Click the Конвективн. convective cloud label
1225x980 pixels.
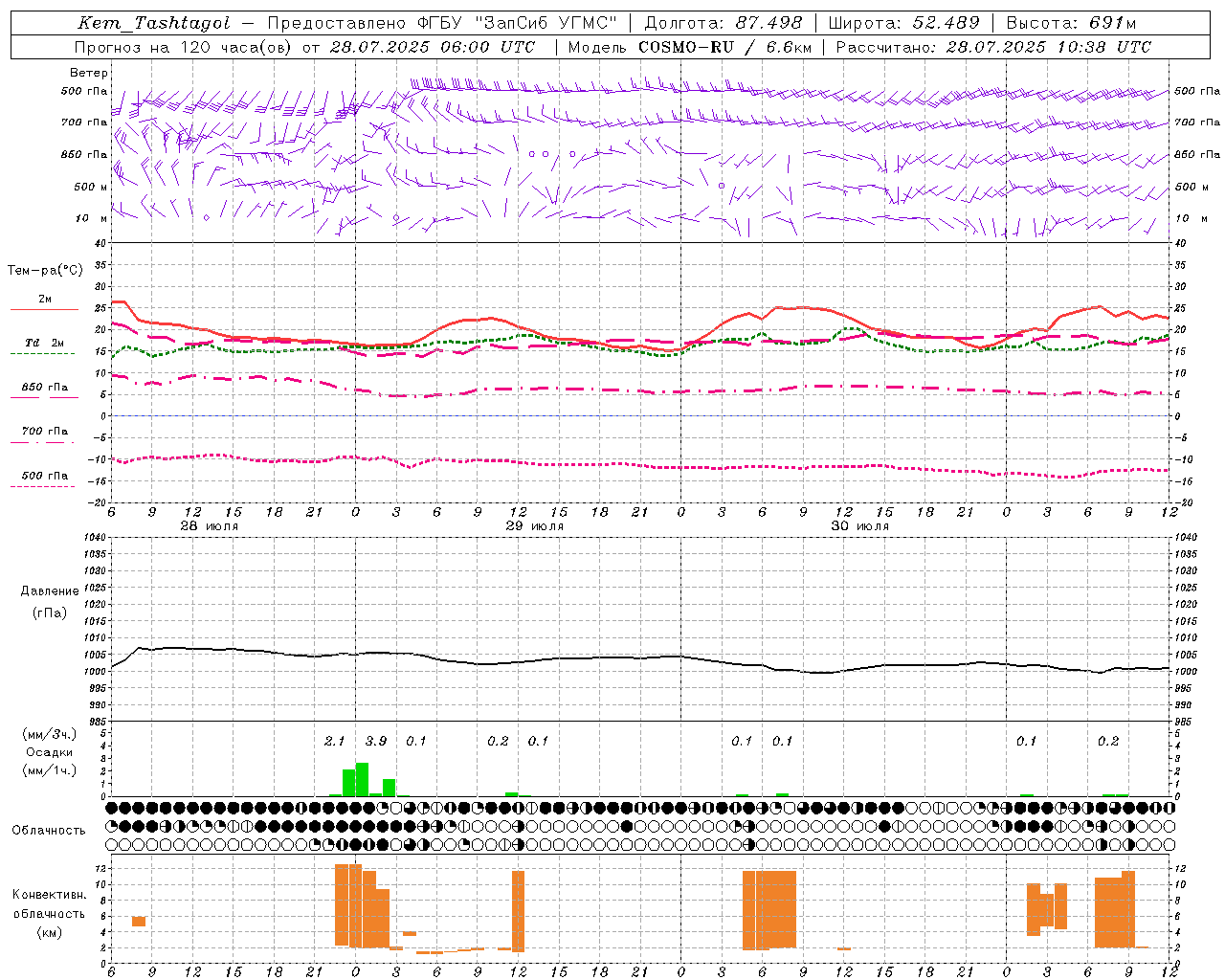[x=49, y=895]
